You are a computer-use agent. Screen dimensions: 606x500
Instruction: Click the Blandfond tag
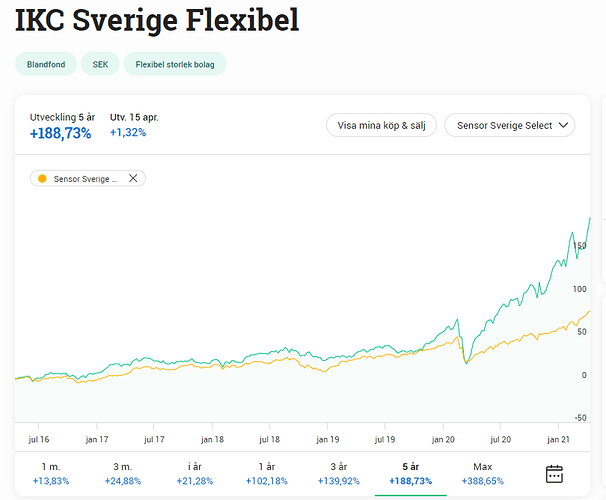(x=46, y=64)
